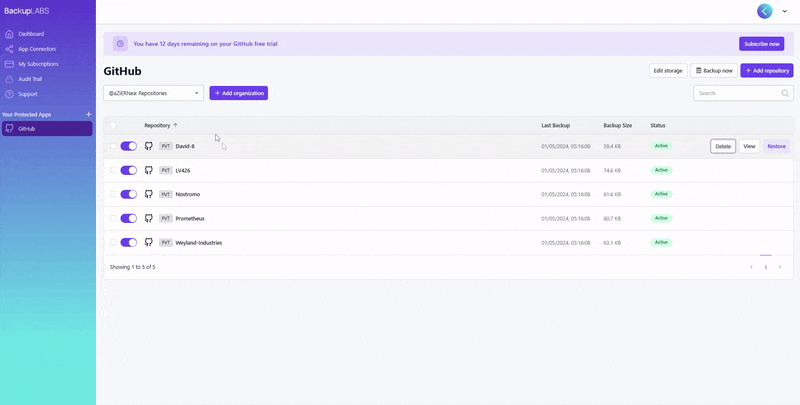Click the 74.6 KB backup size value
Viewport: 800px width, 405px height.
[612, 170]
